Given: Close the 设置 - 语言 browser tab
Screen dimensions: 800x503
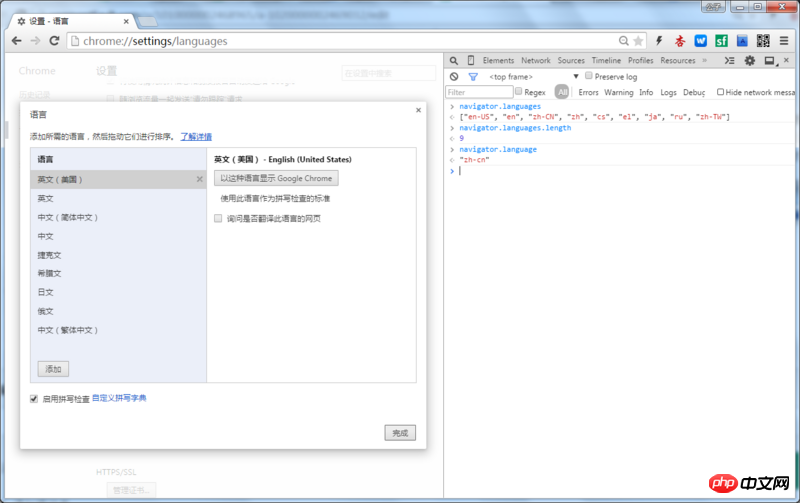Looking at the screenshot, I should point(126,21).
